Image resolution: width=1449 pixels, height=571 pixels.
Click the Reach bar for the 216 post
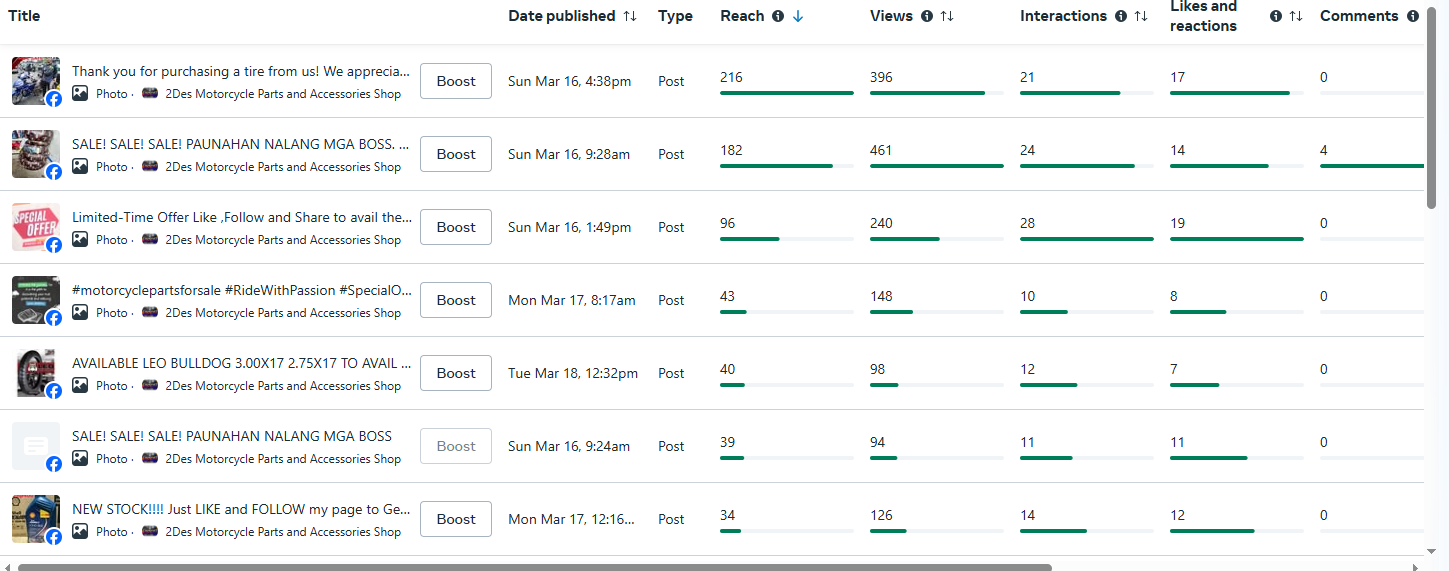click(786, 93)
